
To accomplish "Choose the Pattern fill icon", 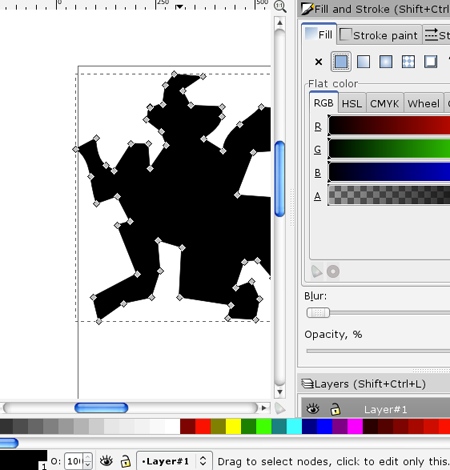I will (408, 62).
